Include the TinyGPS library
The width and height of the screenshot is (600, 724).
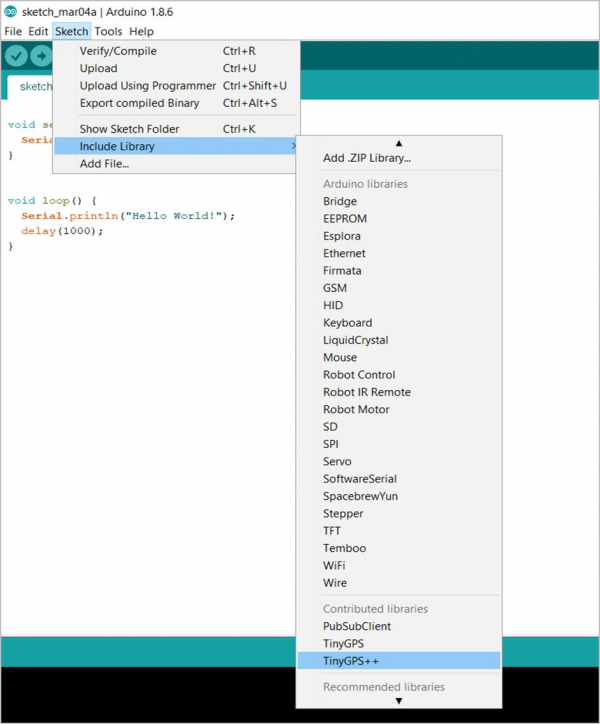[399, 643]
